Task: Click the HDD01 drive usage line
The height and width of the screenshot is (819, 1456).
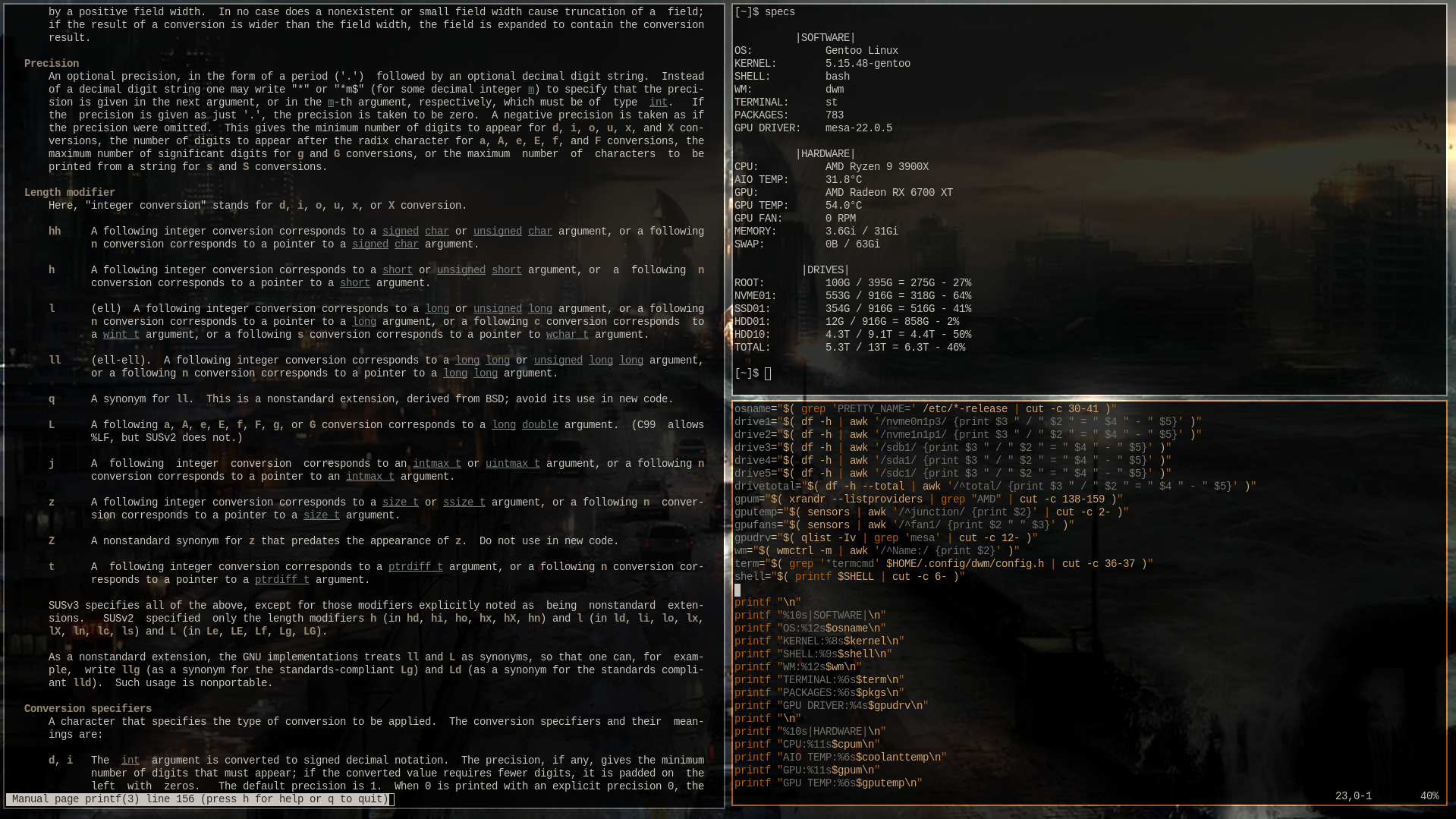Action: 847,322
